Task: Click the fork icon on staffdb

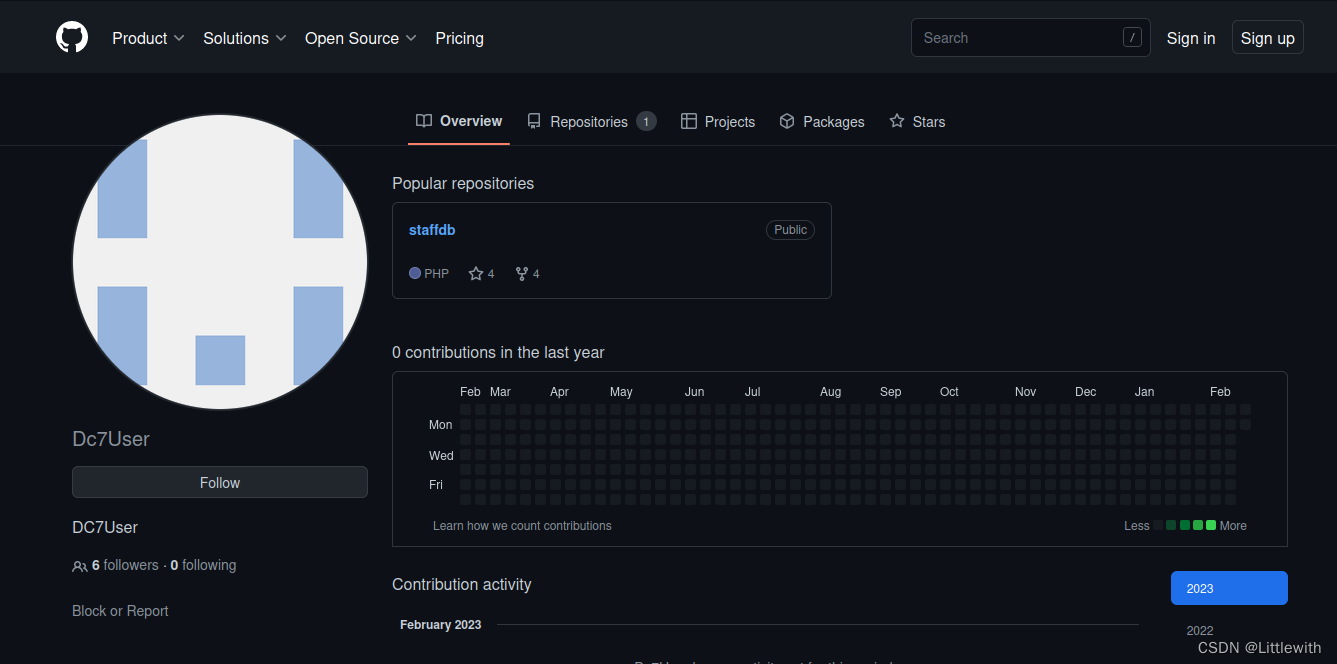Action: [x=522, y=274]
